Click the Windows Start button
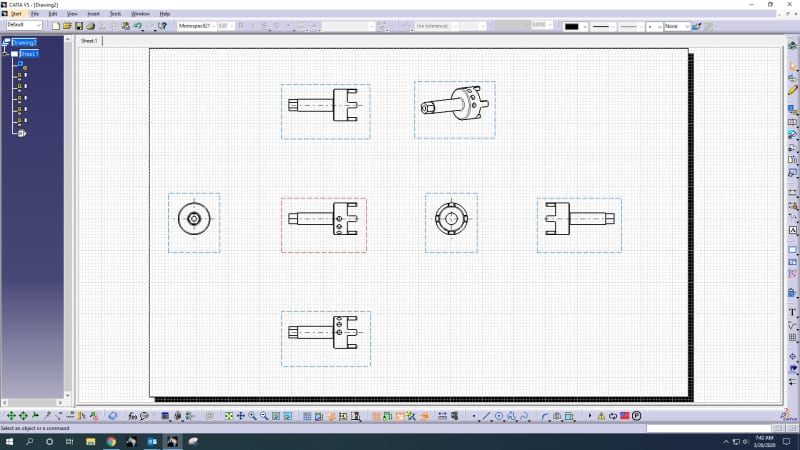This screenshot has width=800, height=450. (x=9, y=442)
